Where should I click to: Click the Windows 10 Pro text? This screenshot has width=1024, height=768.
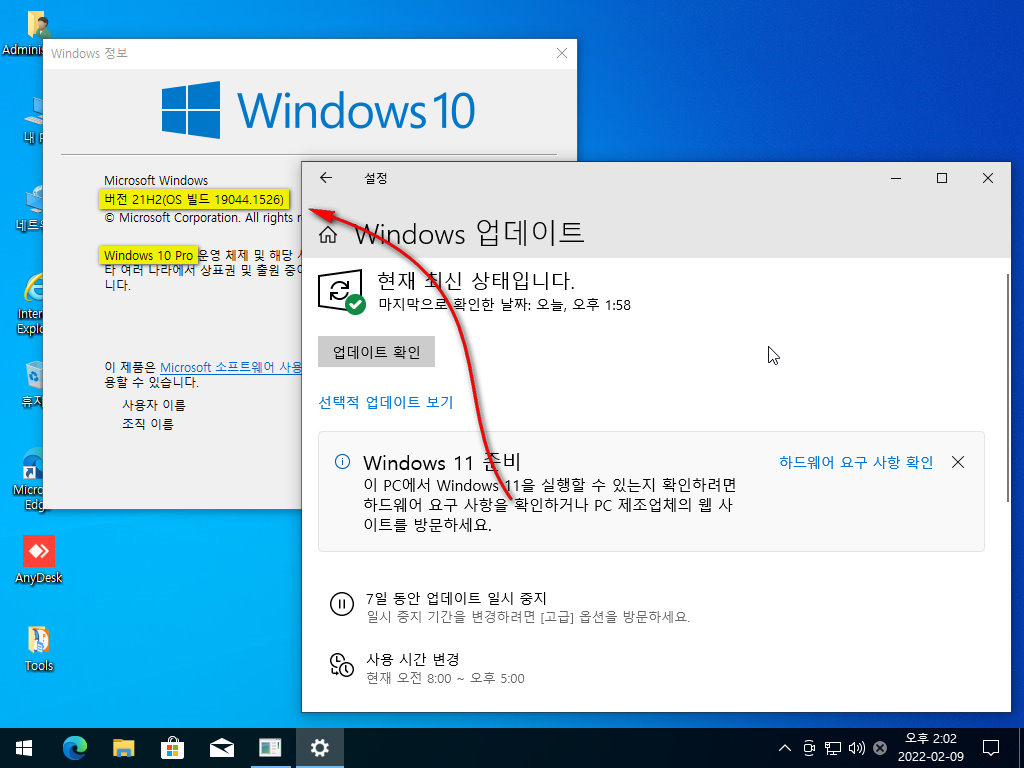(148, 255)
